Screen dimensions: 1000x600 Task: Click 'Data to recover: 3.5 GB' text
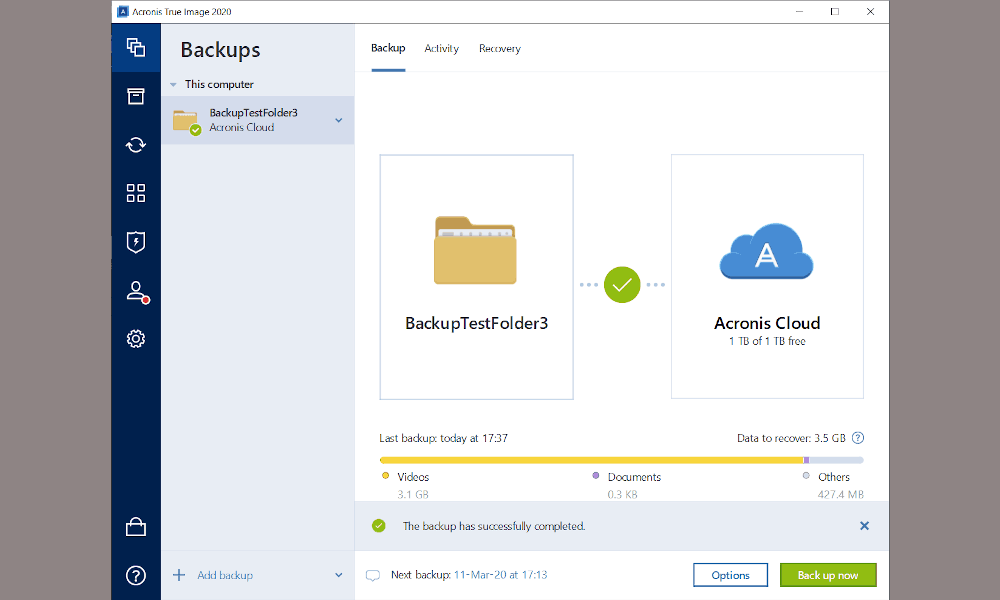791,438
